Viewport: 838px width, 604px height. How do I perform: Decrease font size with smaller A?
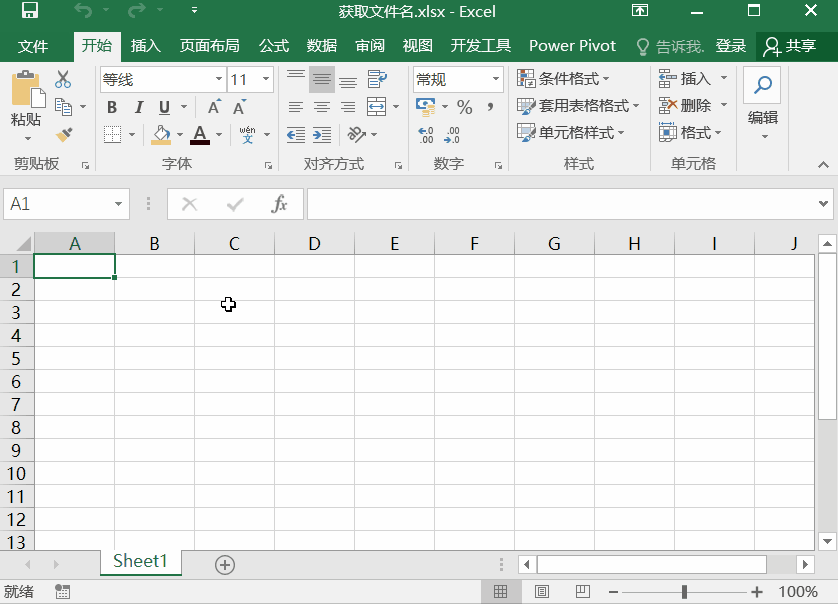pos(239,107)
